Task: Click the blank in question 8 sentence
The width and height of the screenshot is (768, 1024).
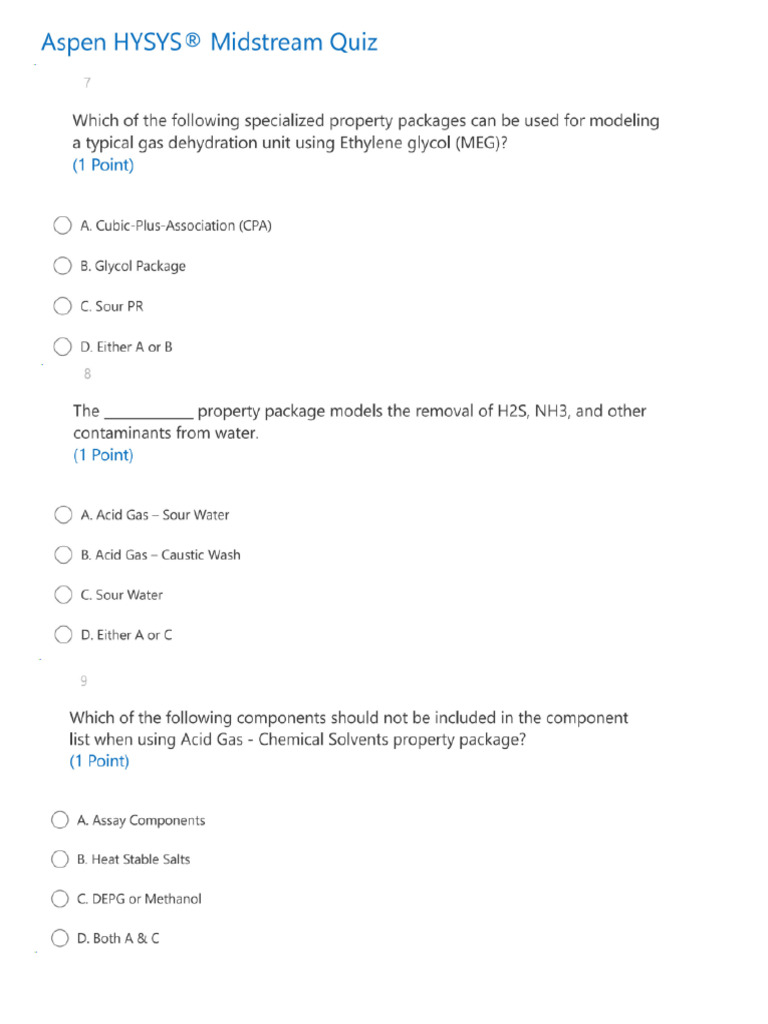Action: (149, 413)
